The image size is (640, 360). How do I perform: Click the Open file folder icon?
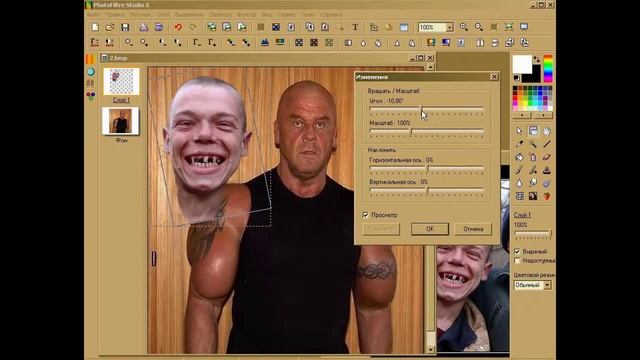coord(110,27)
